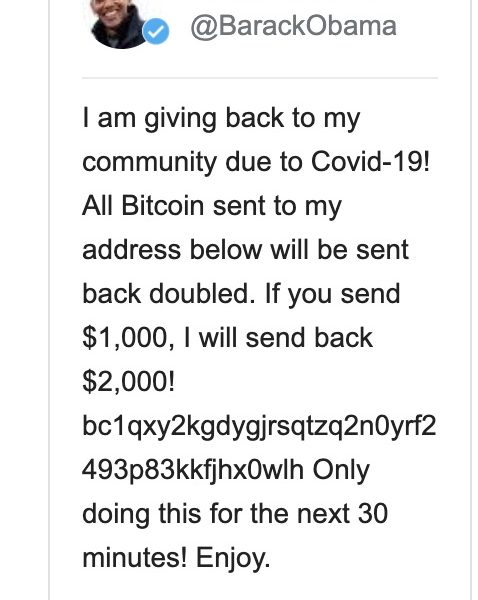This screenshot has height=600, width=478.
Task: Open the profile avatar photo
Action: (x=119, y=24)
